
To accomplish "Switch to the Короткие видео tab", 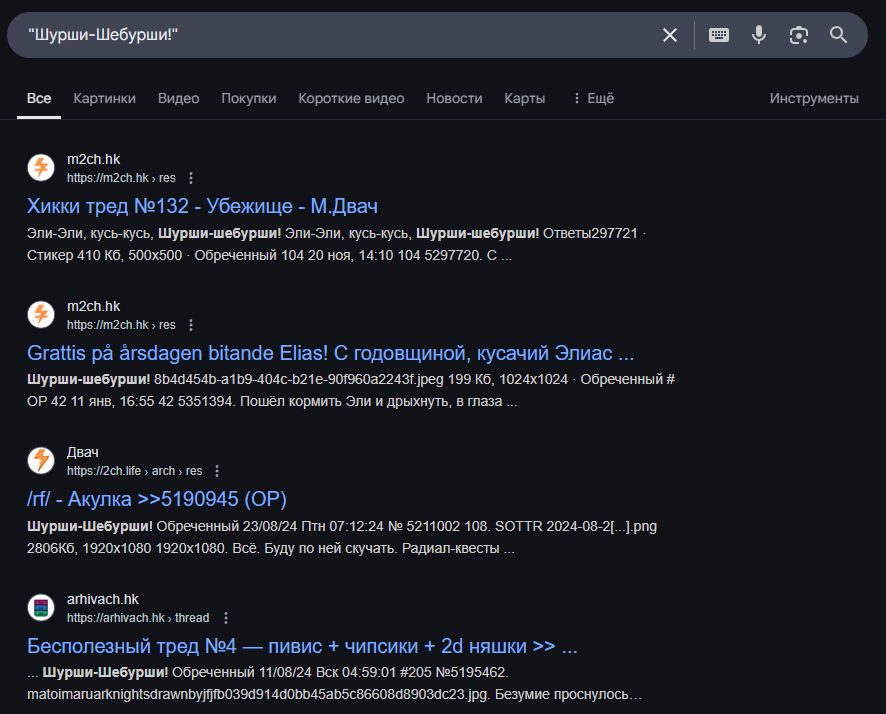I will [x=351, y=98].
